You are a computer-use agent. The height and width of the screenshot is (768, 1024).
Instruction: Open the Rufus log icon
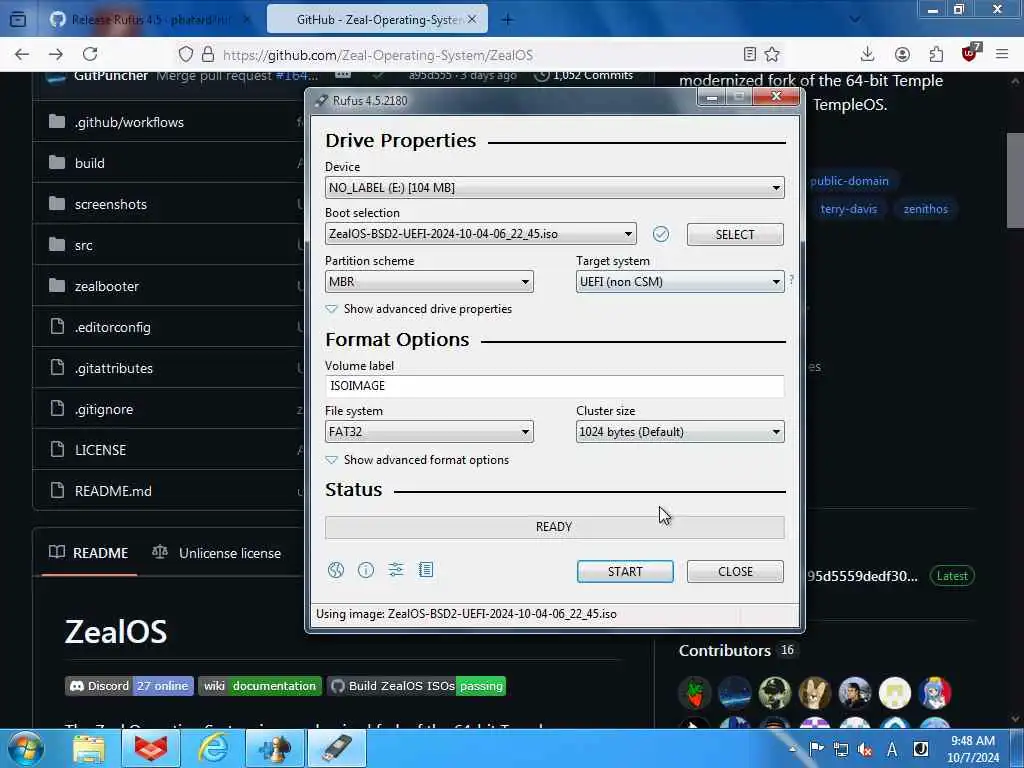(x=426, y=570)
